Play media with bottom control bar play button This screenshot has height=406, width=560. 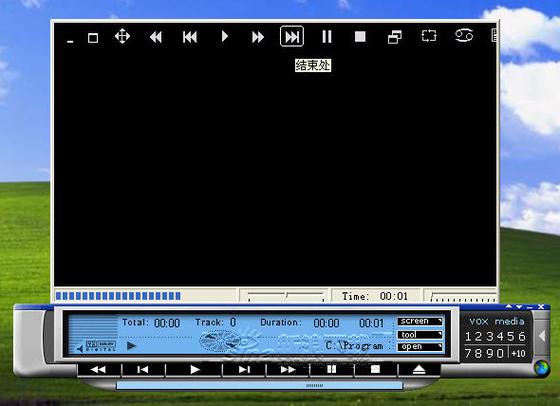tap(194, 370)
